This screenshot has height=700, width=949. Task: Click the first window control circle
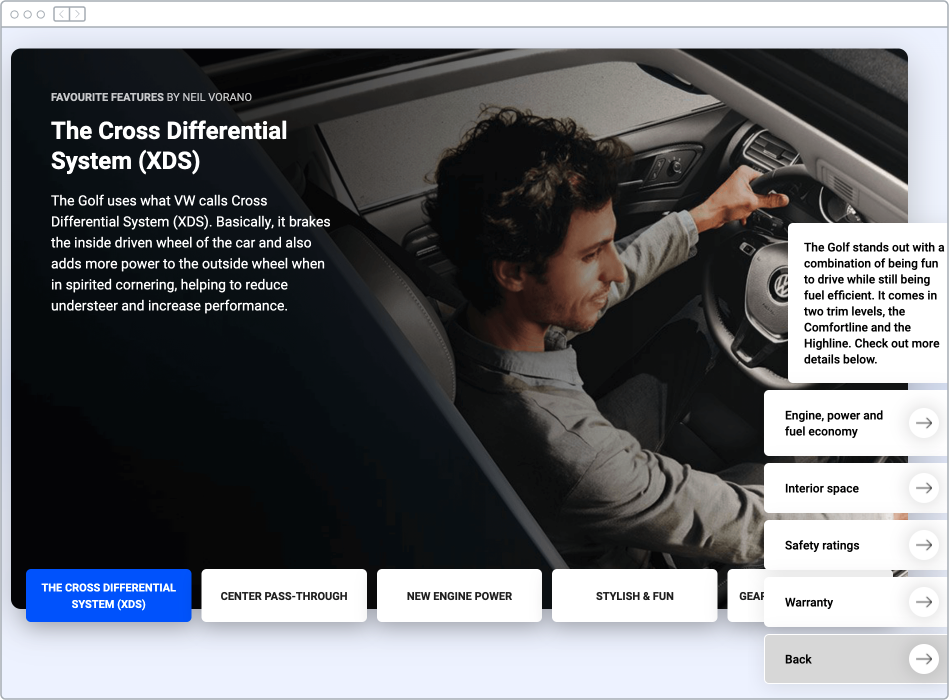click(15, 15)
